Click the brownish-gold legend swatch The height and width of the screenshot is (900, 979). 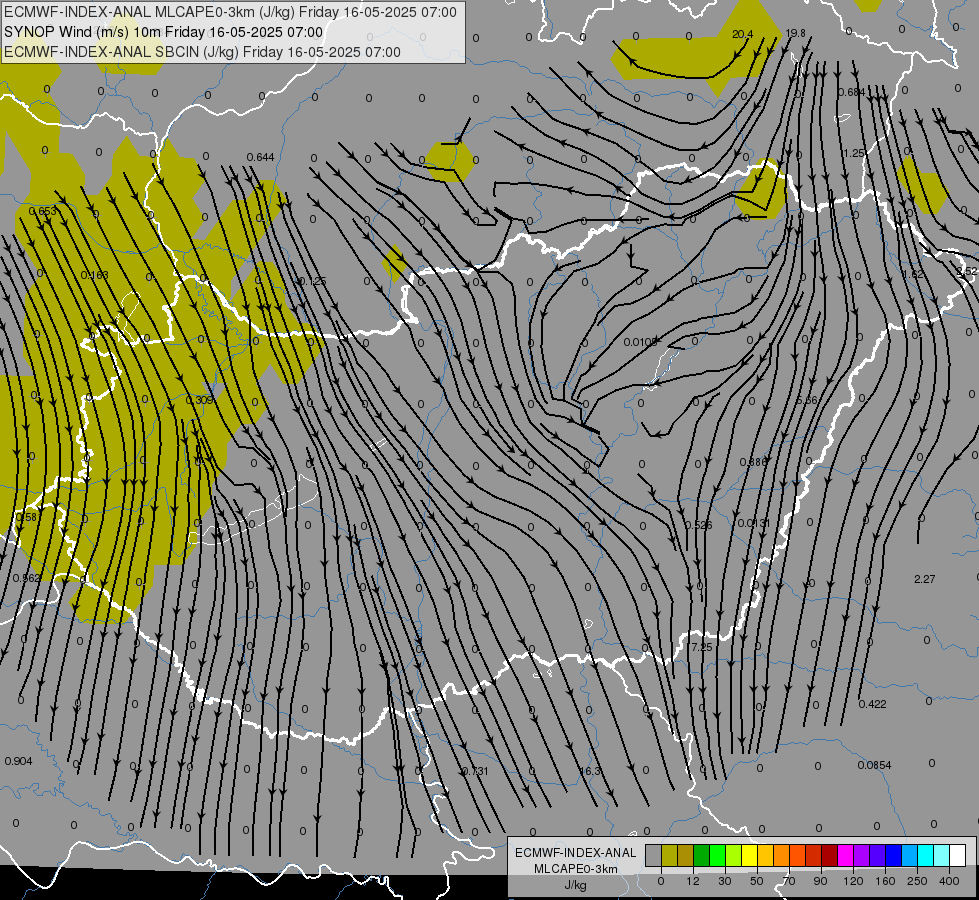pos(686,855)
